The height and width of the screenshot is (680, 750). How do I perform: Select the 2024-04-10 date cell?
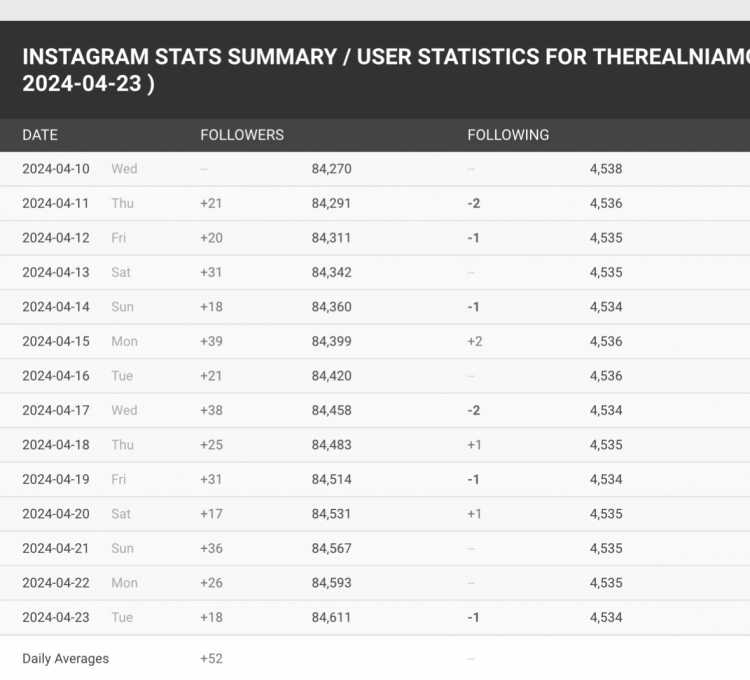[x=56, y=169]
